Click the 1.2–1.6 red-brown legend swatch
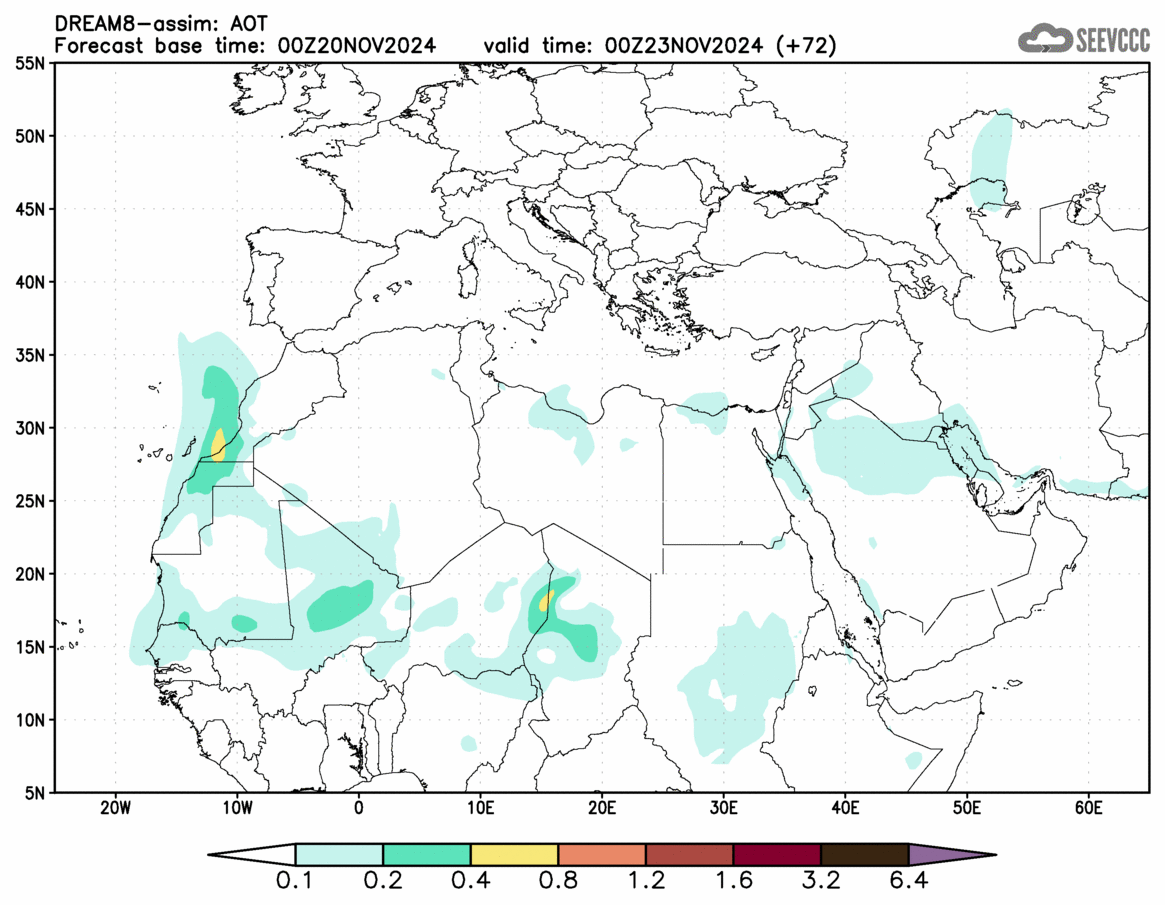 click(x=689, y=854)
